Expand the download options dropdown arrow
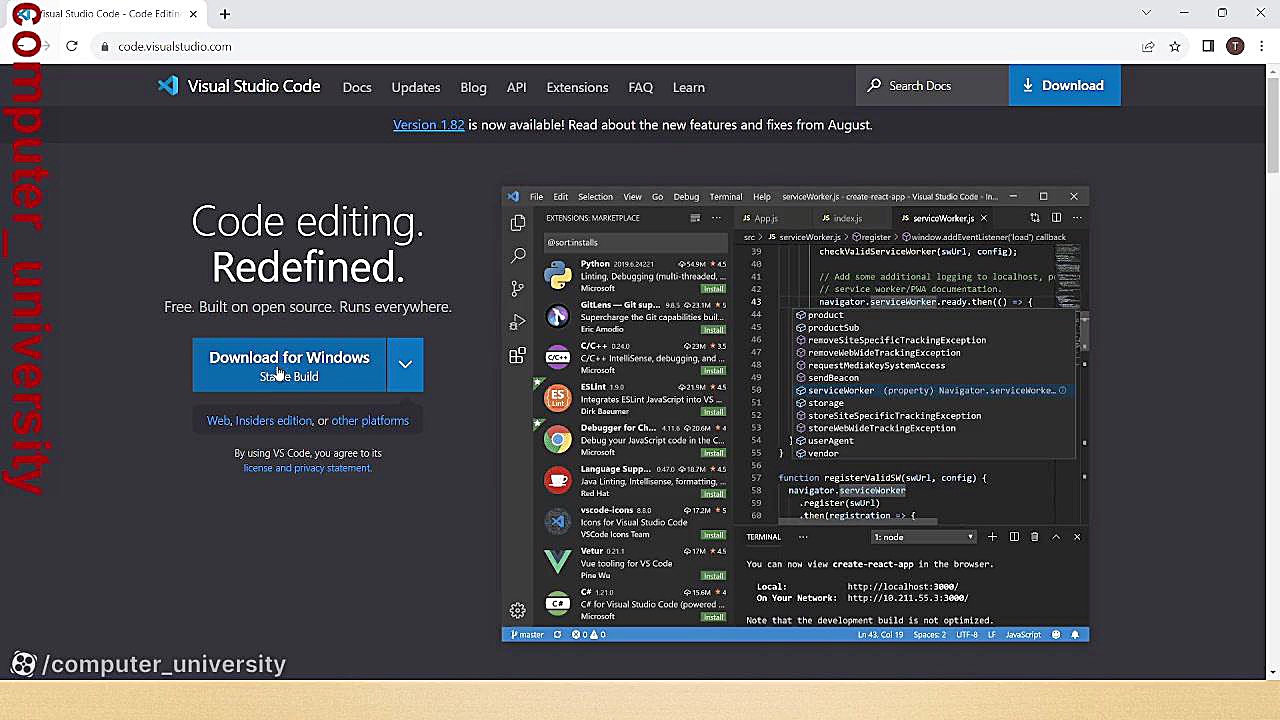 (405, 365)
